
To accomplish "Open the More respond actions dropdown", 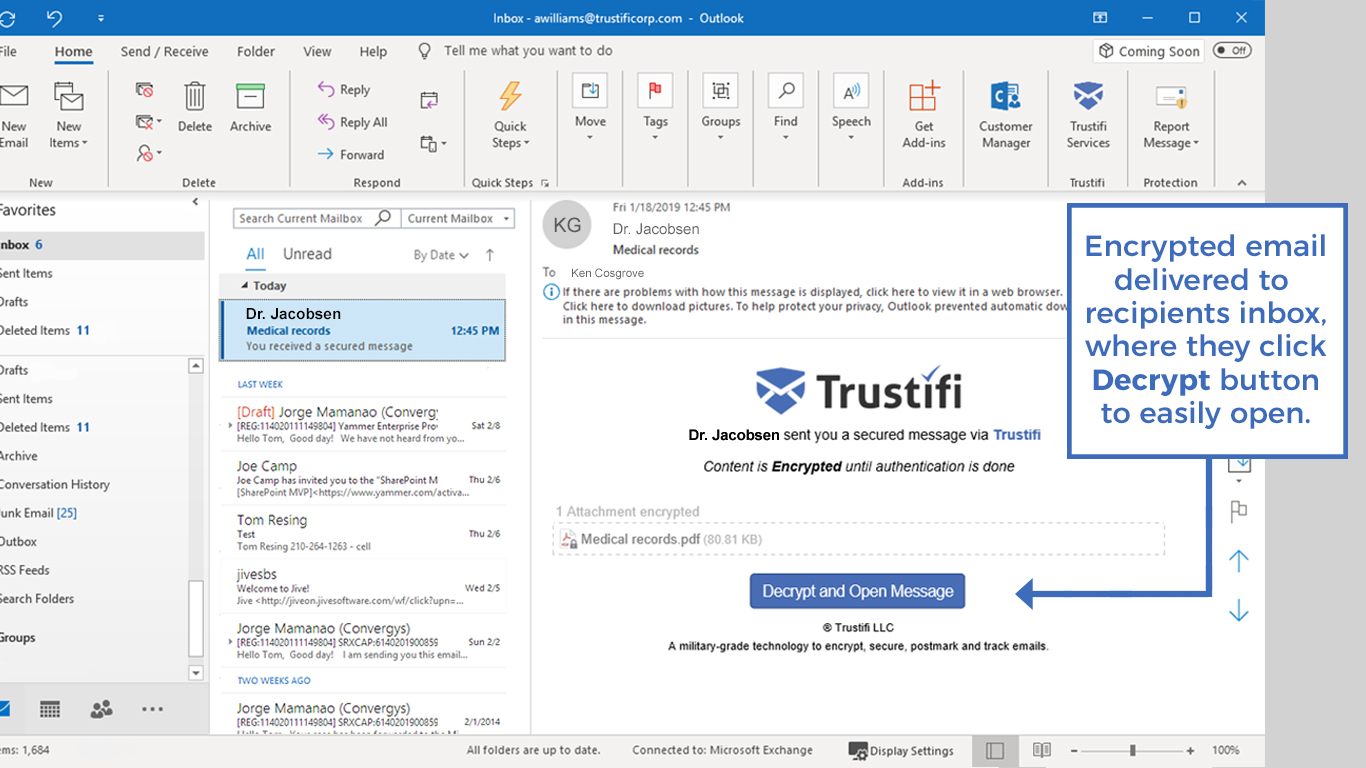I will pyautogui.click(x=434, y=144).
